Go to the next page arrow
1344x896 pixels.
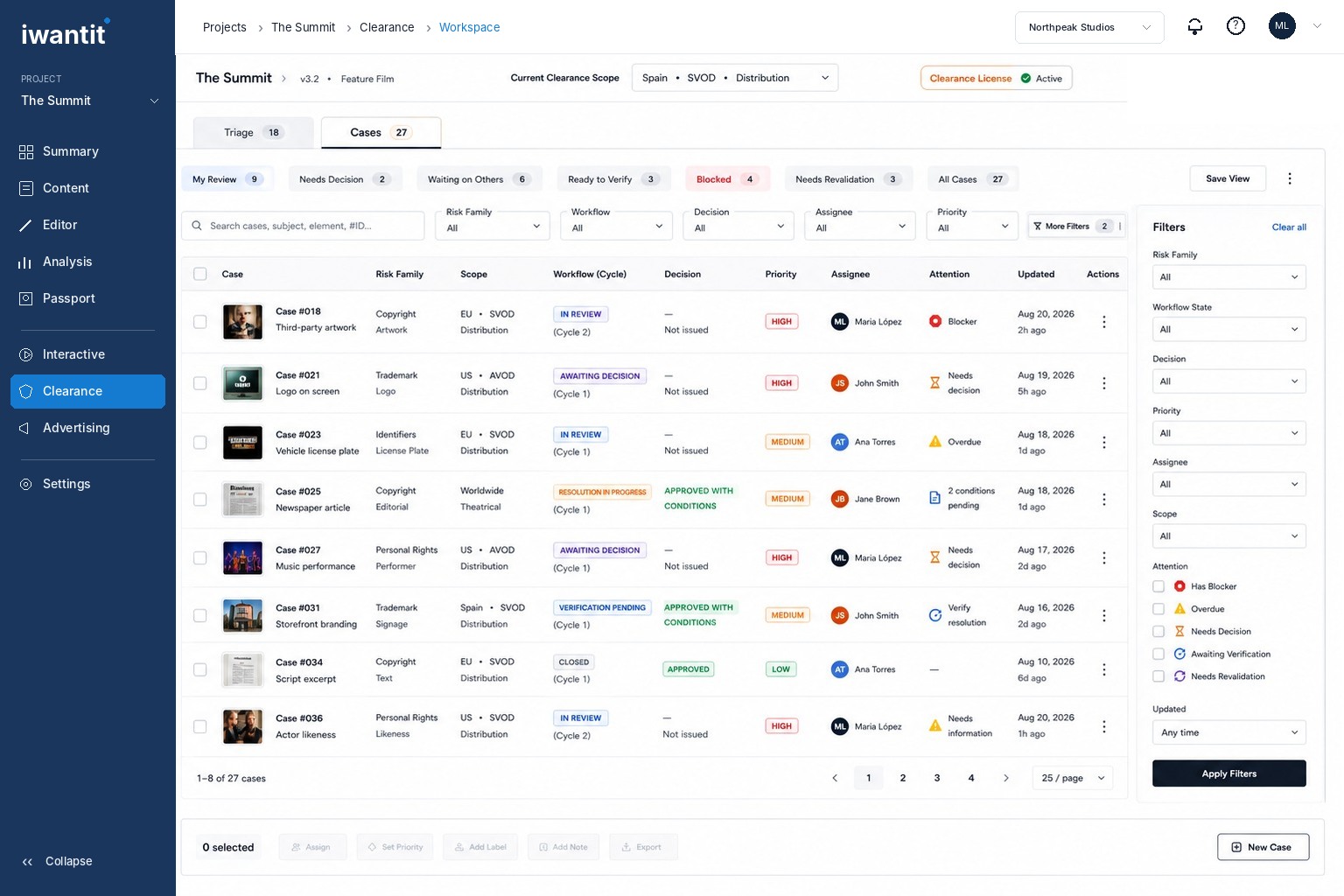point(1006,778)
